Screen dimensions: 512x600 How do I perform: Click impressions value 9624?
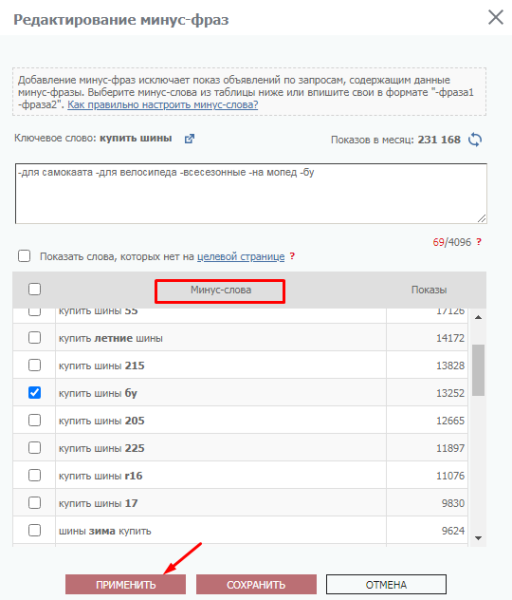coord(453,532)
